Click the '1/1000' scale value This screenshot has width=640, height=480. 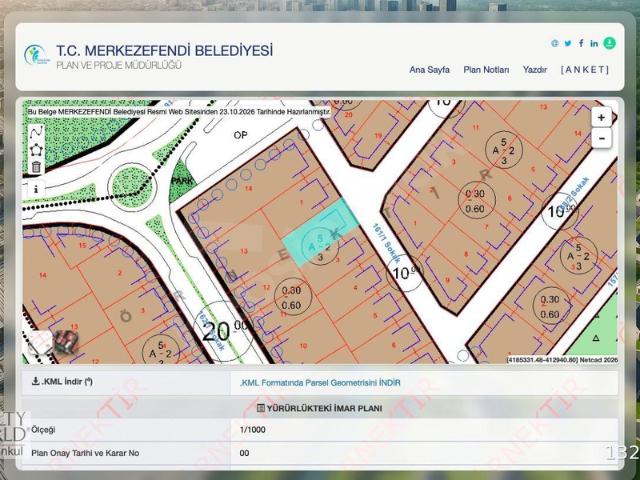253,430
